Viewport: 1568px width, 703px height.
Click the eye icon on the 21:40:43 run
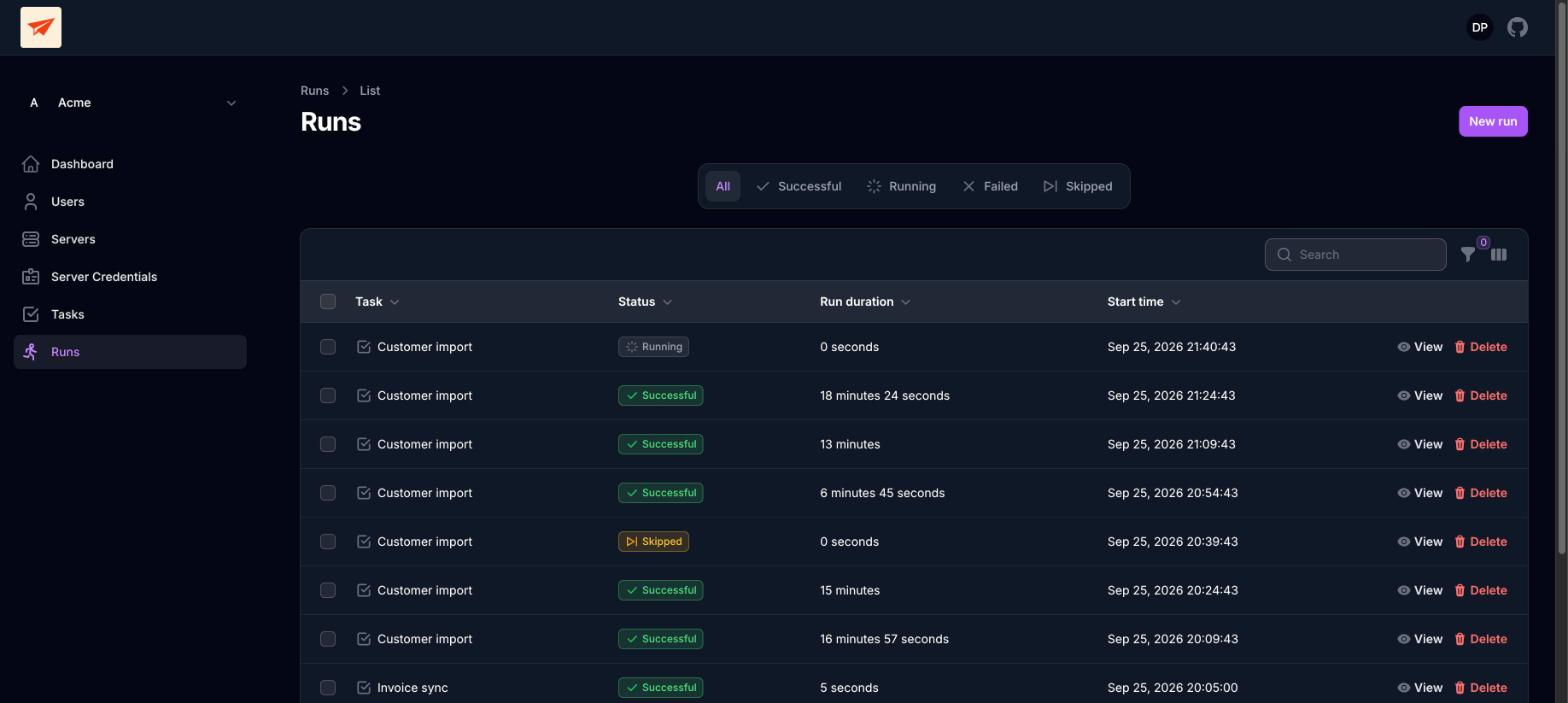1403,347
